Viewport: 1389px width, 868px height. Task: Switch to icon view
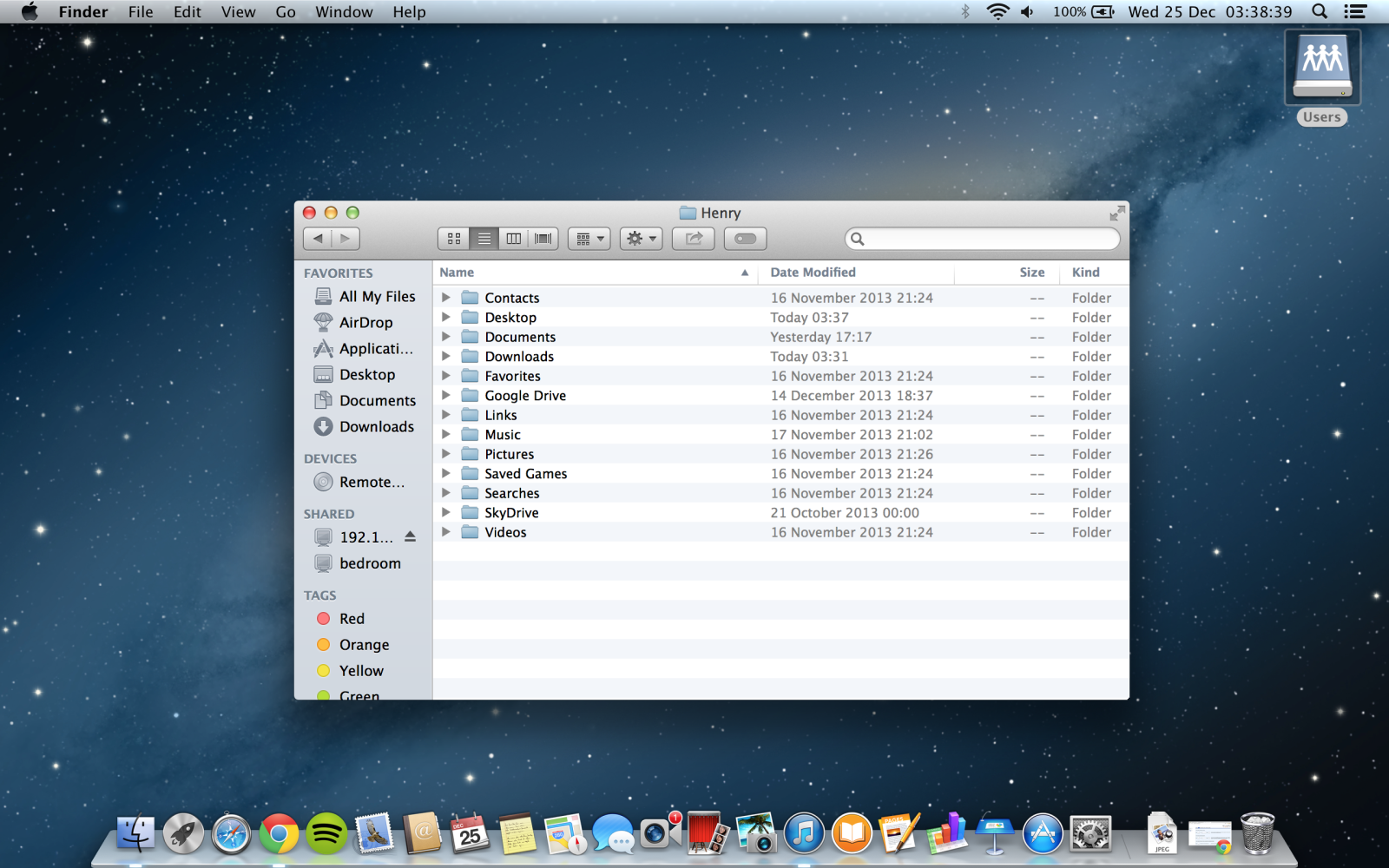(454, 239)
